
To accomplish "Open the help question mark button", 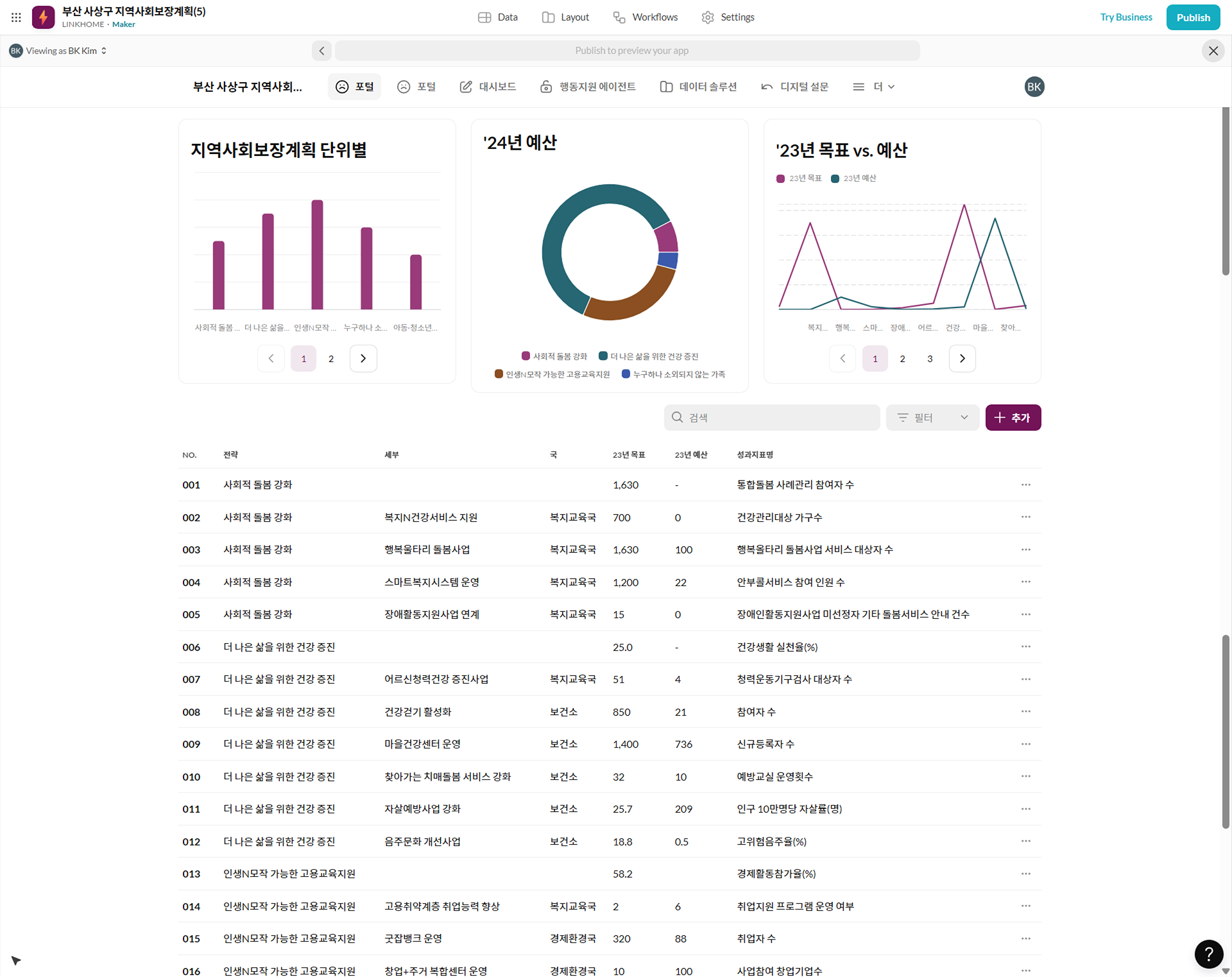I will pos(1209,955).
